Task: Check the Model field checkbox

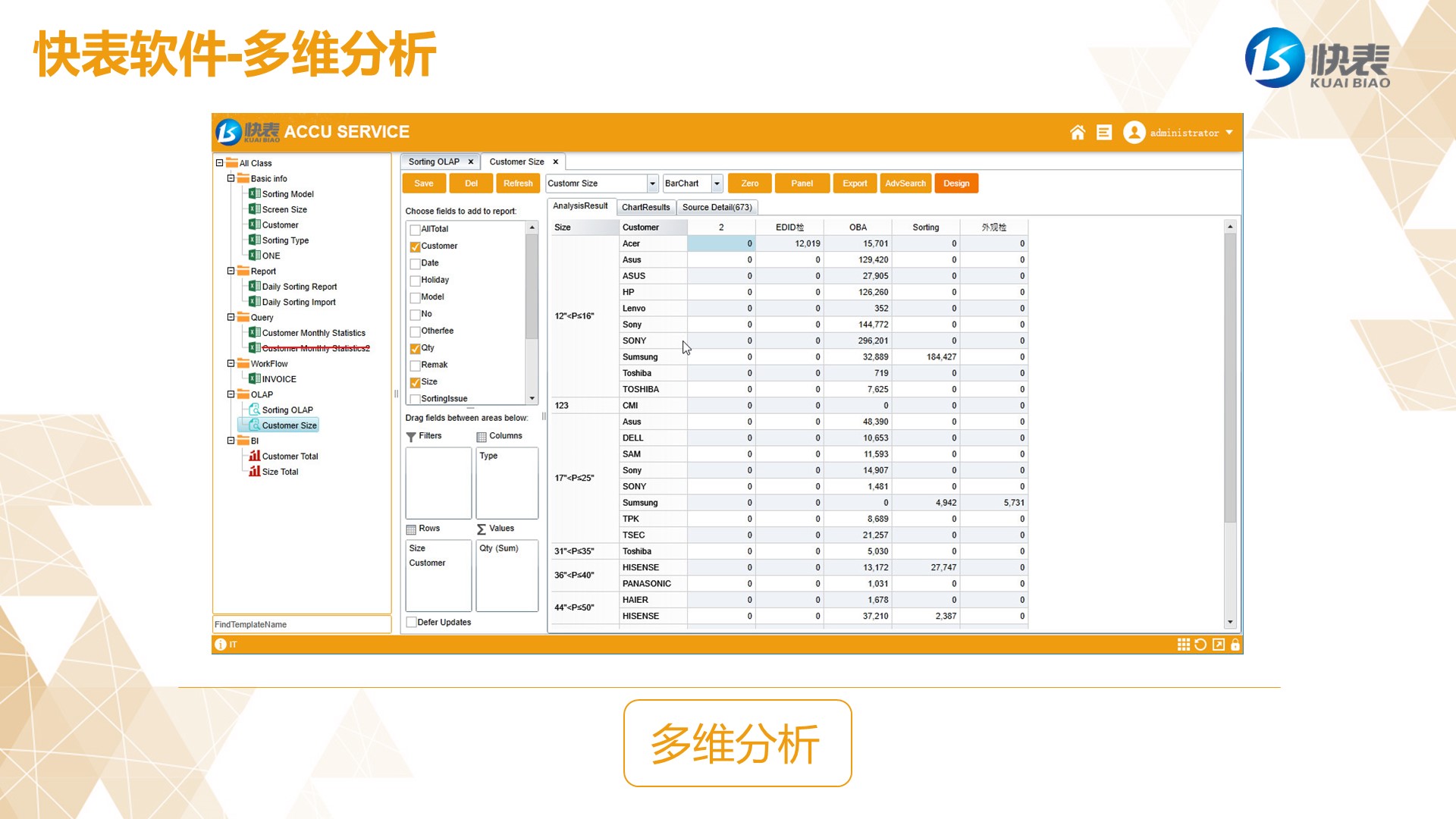Action: 415,297
